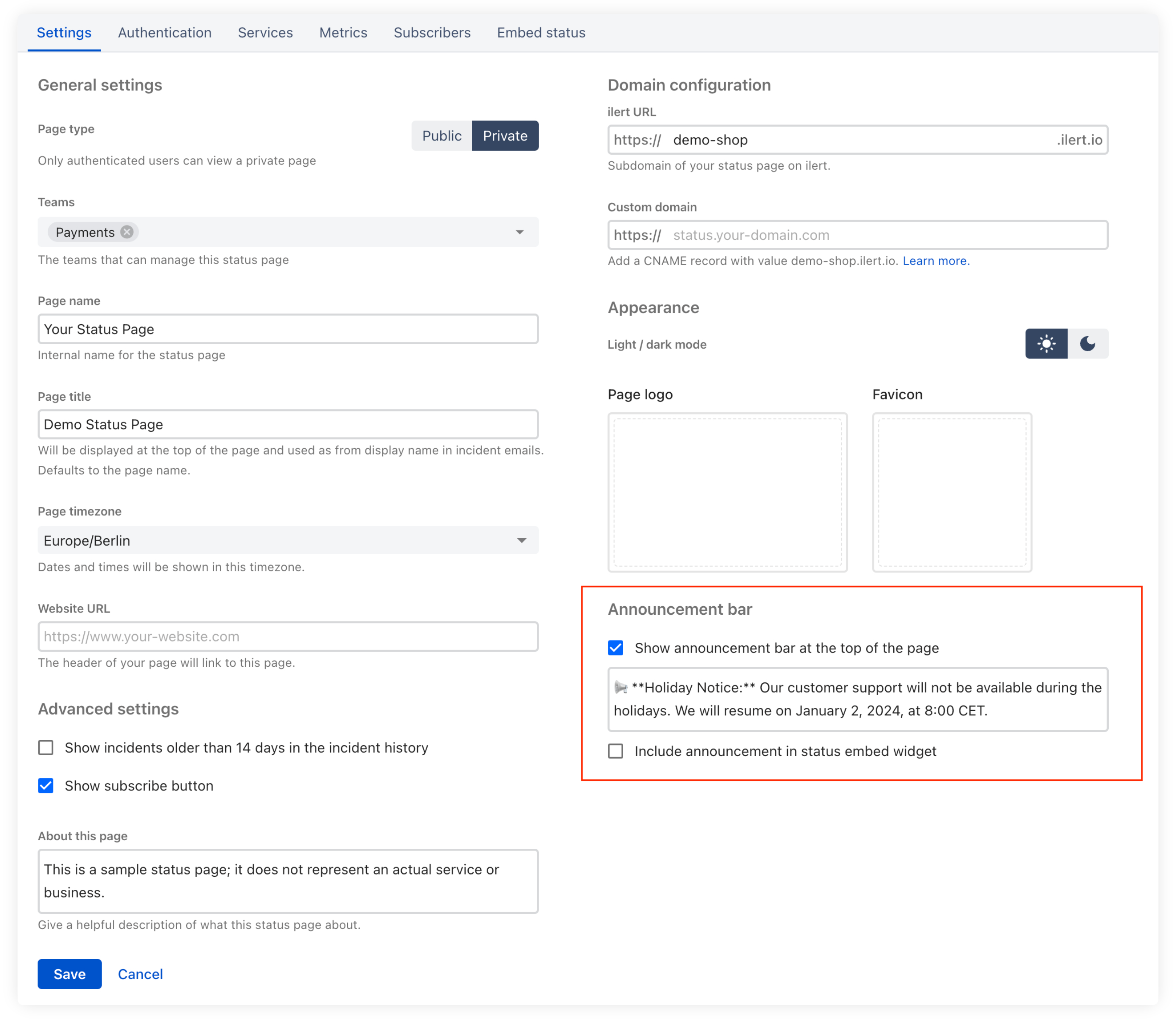Click the Cancel link
This screenshot has height=1019, width=1176.
[x=140, y=974]
